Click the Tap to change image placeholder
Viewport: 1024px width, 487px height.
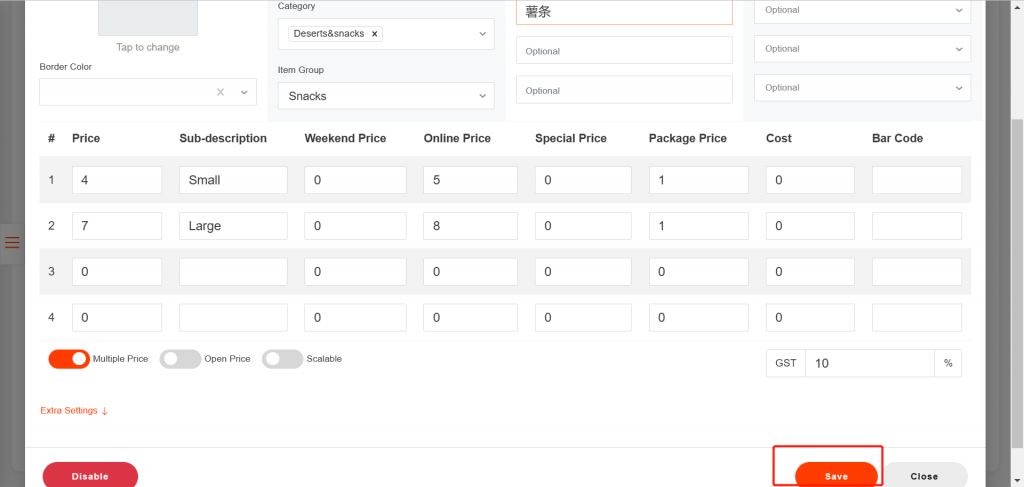tap(147, 18)
